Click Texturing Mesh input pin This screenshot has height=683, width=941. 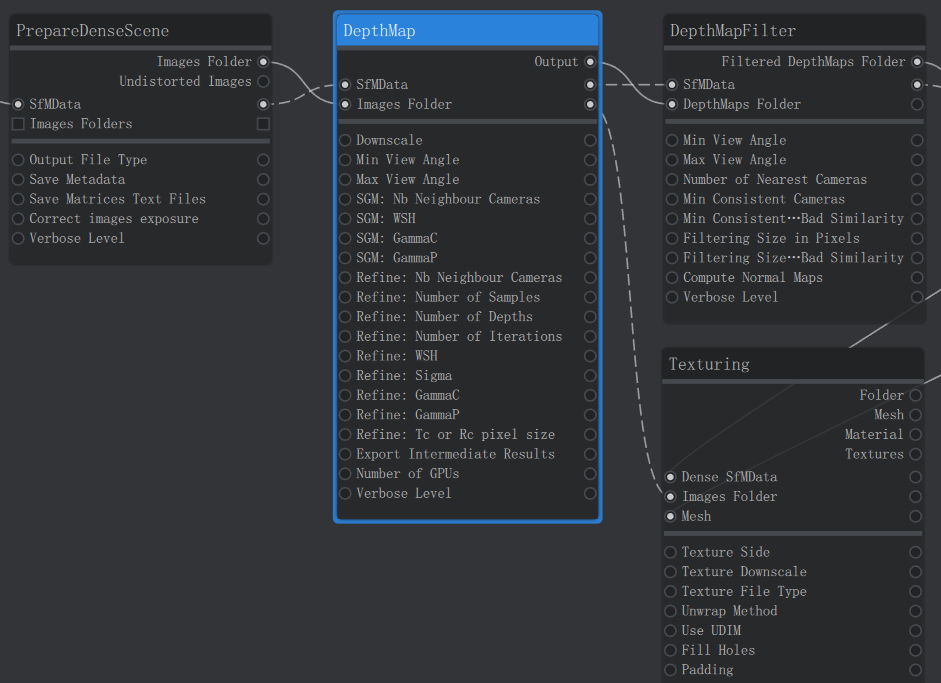(670, 516)
